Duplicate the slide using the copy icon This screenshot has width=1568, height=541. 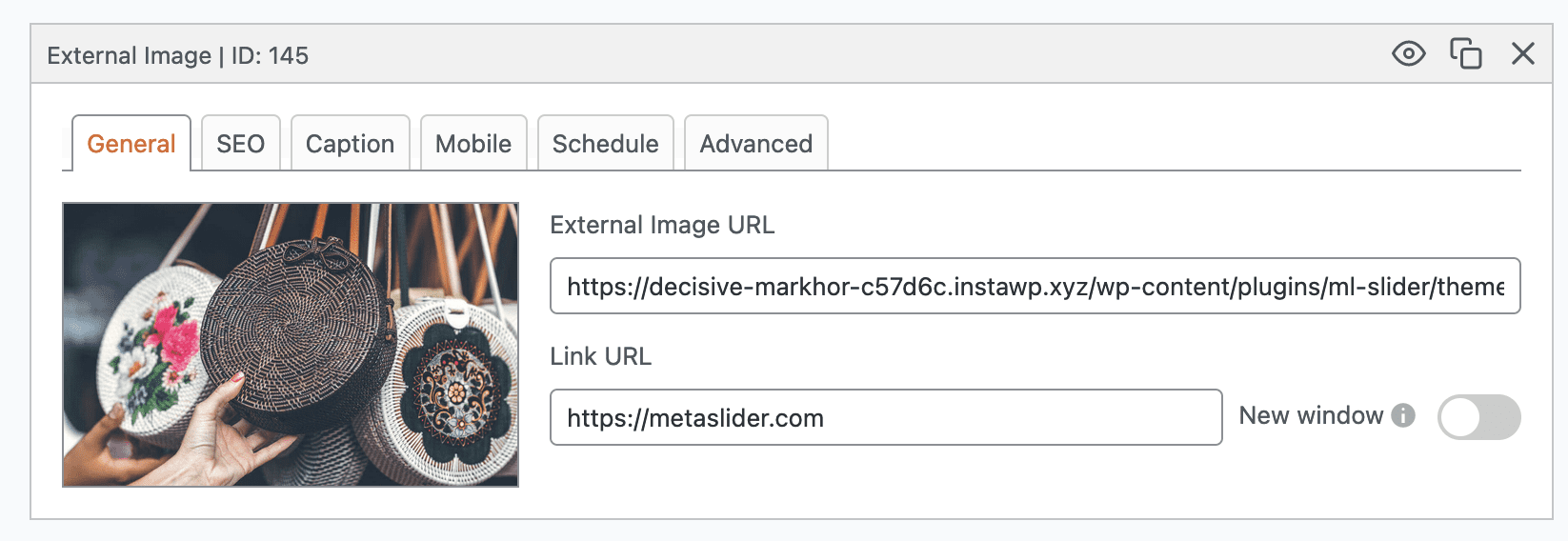[1465, 54]
